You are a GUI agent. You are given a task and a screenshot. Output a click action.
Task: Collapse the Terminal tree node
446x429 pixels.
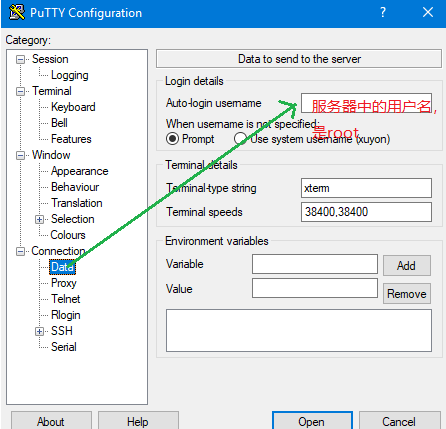pos(20,91)
